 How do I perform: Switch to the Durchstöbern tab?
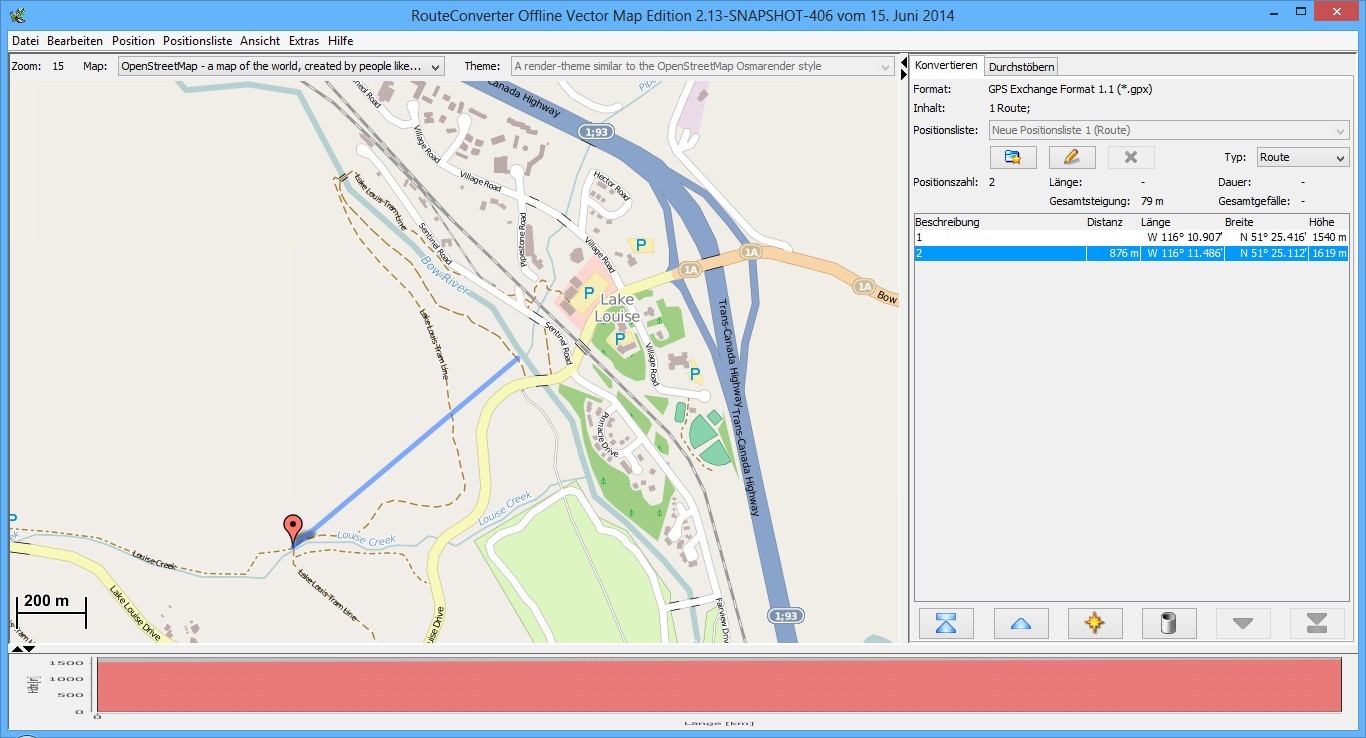pyautogui.click(x=1021, y=67)
